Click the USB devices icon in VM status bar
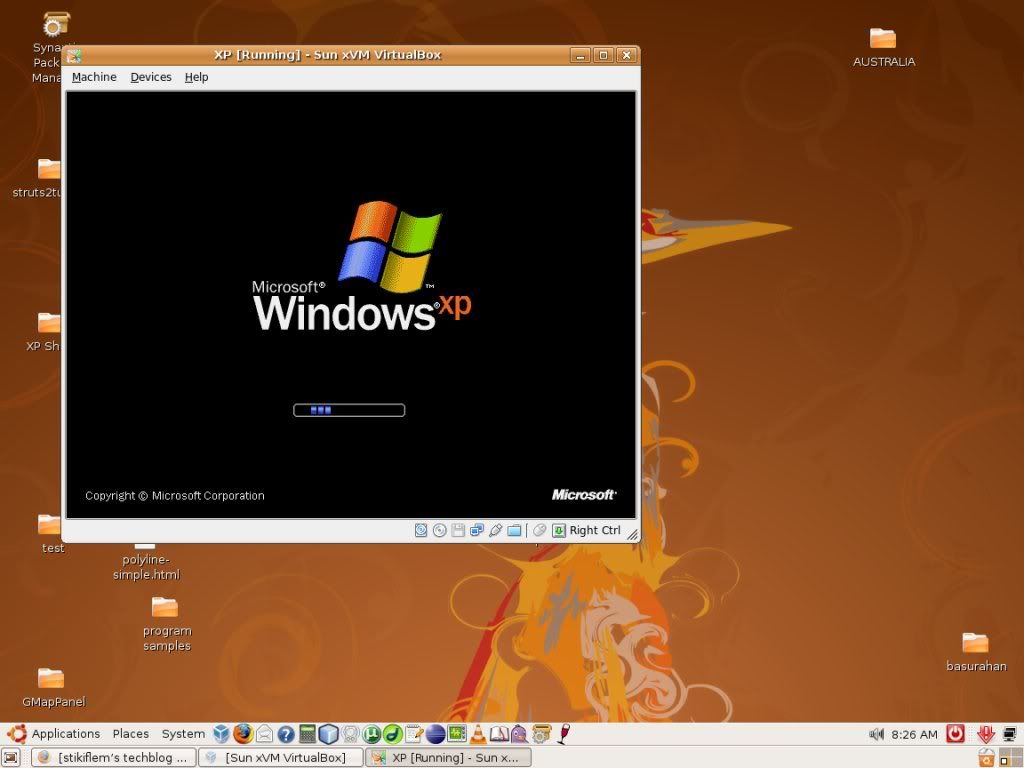Image resolution: width=1024 pixels, height=768 pixels. 495,530
